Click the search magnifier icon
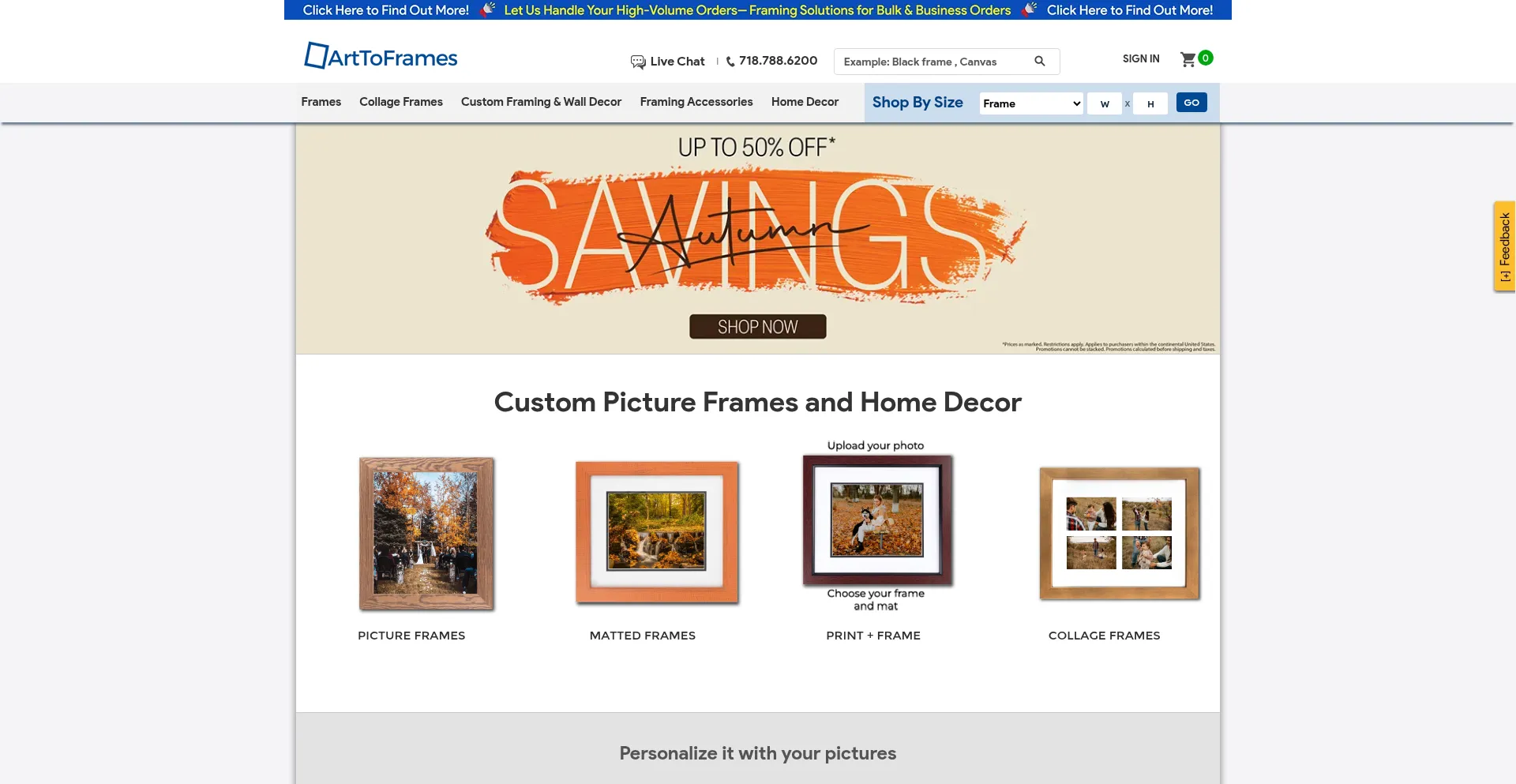 click(x=1040, y=61)
